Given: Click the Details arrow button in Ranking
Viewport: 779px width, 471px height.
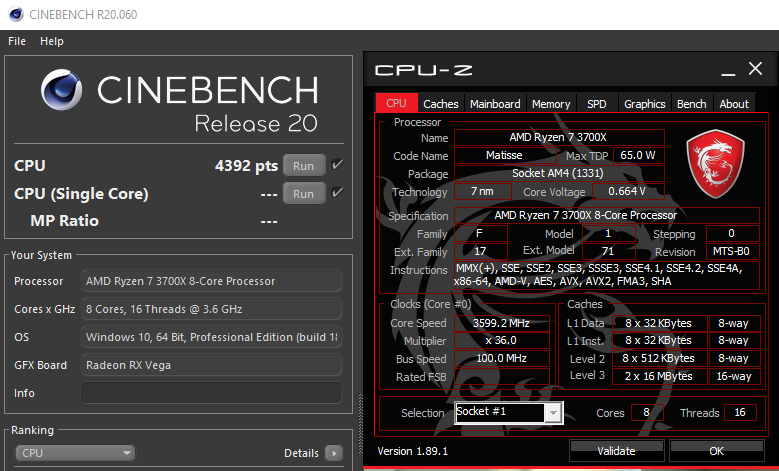Looking at the screenshot, I should click(334, 453).
